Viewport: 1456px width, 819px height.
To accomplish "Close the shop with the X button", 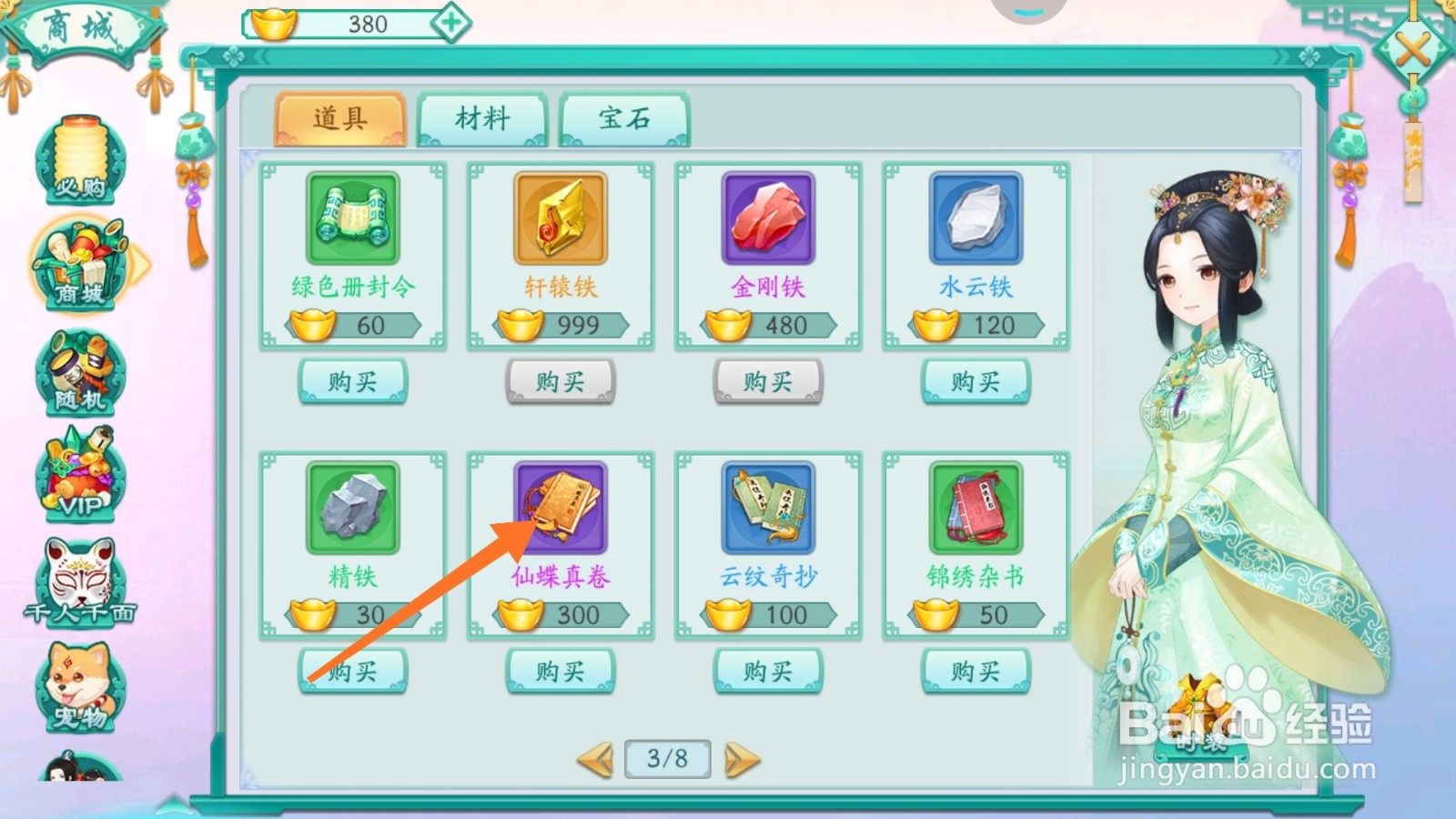I will tap(1412, 48).
